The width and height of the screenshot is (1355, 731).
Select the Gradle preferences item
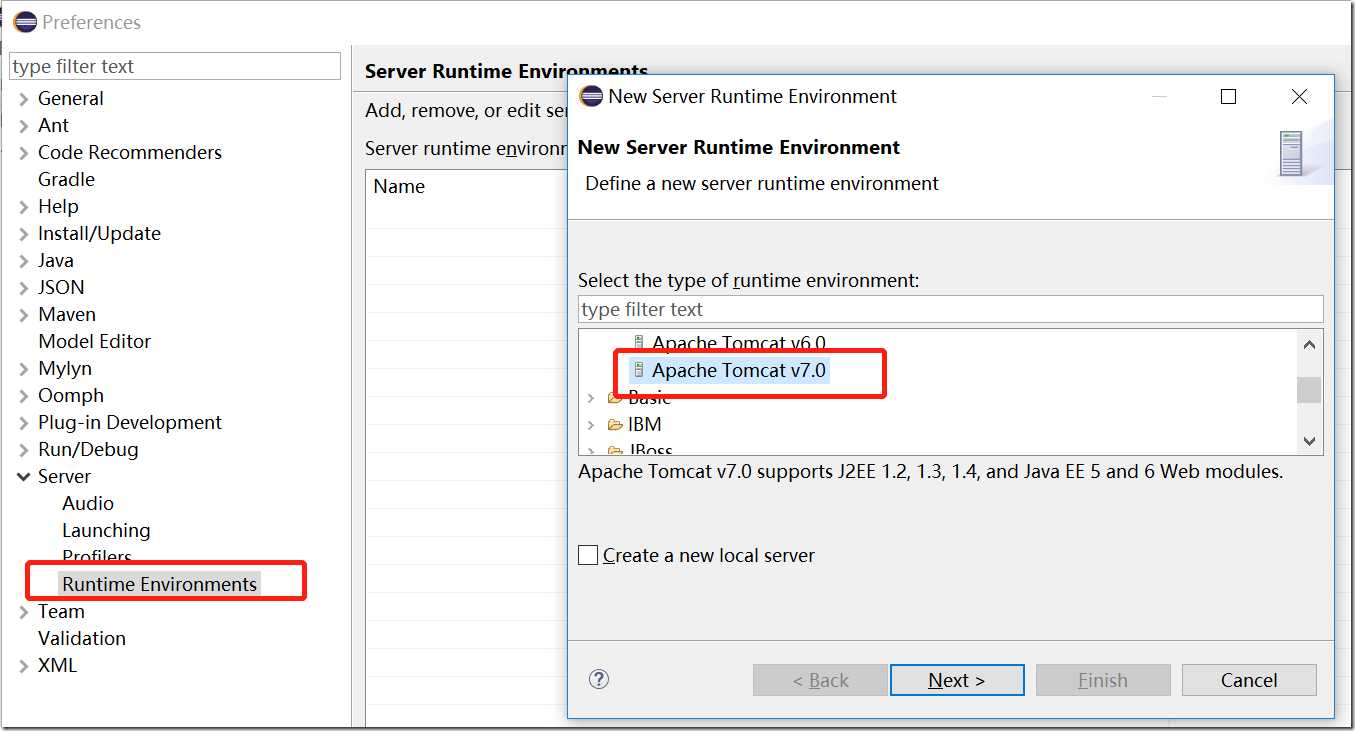pyautogui.click(x=66, y=180)
